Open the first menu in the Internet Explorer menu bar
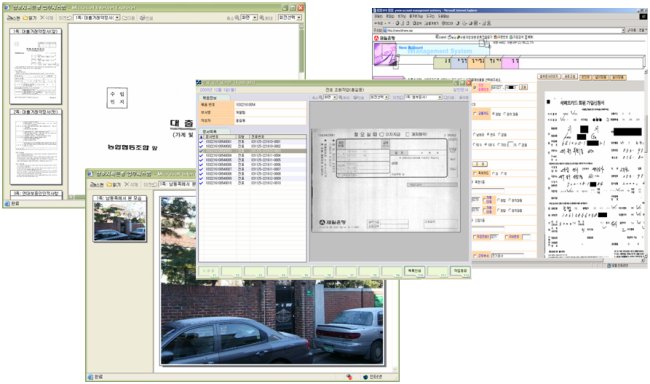Image resolution: width=650 pixels, height=384 pixels. click(379, 16)
